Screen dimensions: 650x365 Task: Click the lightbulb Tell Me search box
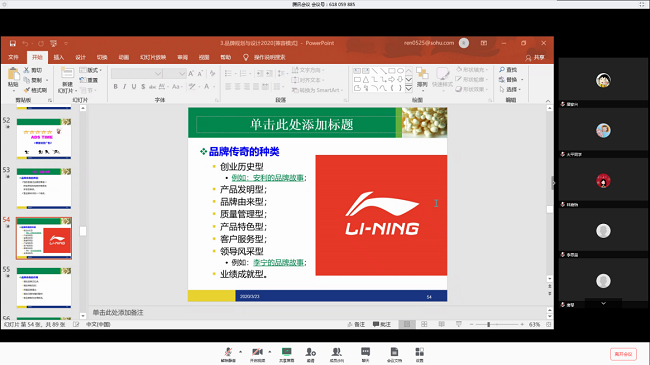point(265,57)
